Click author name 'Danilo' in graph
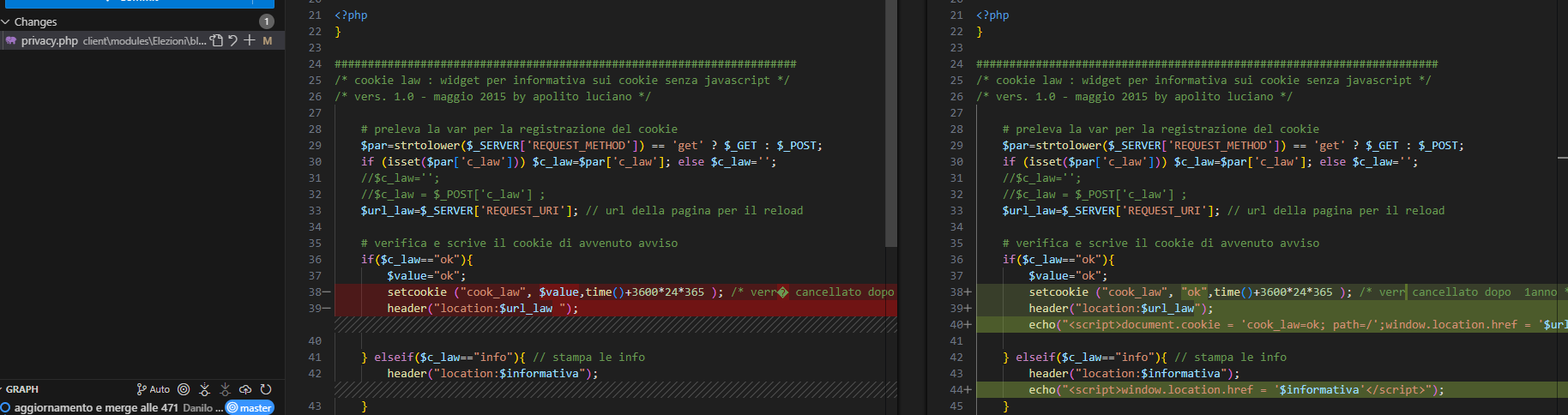Image resolution: width=1568 pixels, height=415 pixels. click(x=198, y=407)
